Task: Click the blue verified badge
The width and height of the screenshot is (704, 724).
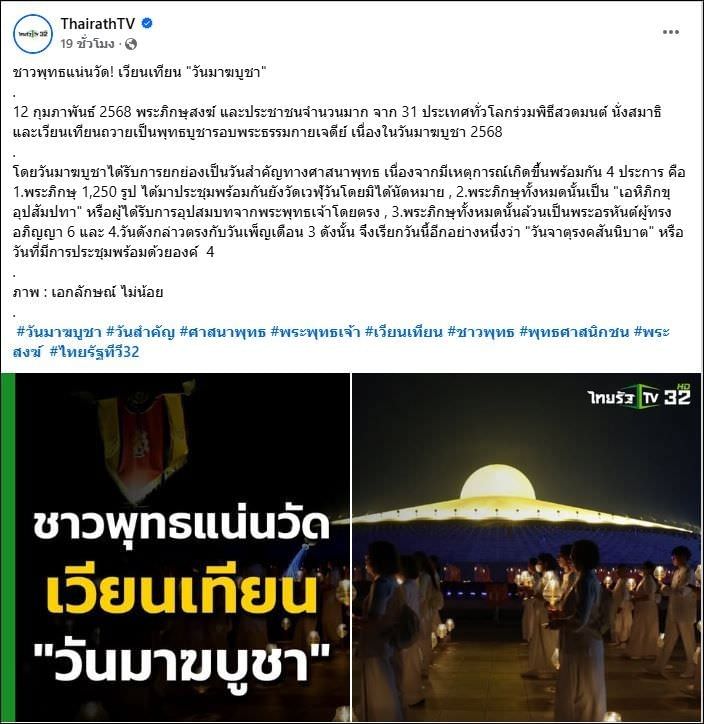Action: 147,23
